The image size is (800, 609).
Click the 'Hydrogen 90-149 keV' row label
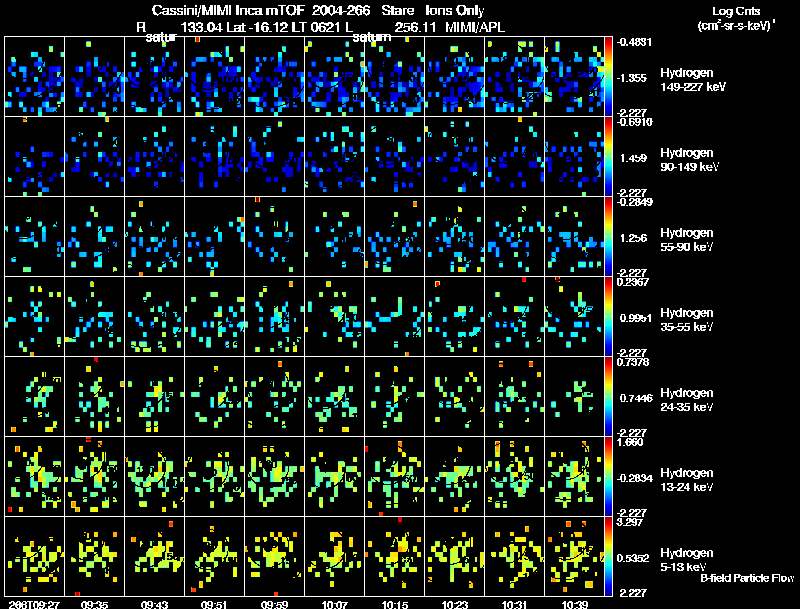tap(690, 160)
